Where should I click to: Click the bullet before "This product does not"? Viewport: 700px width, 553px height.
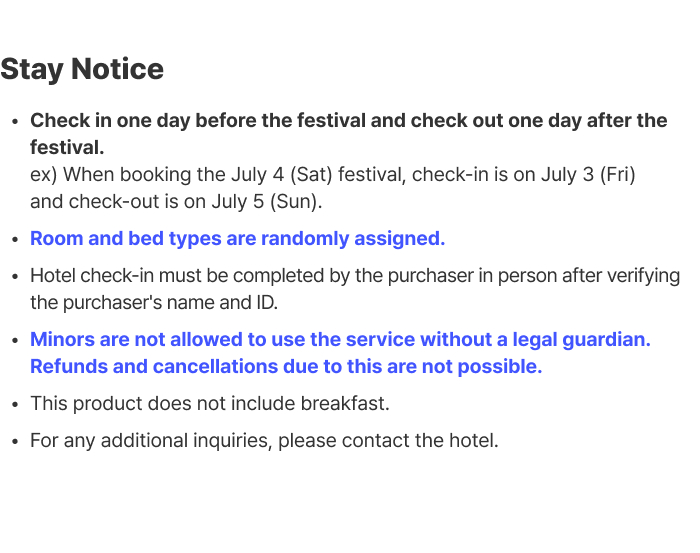pos(15,405)
